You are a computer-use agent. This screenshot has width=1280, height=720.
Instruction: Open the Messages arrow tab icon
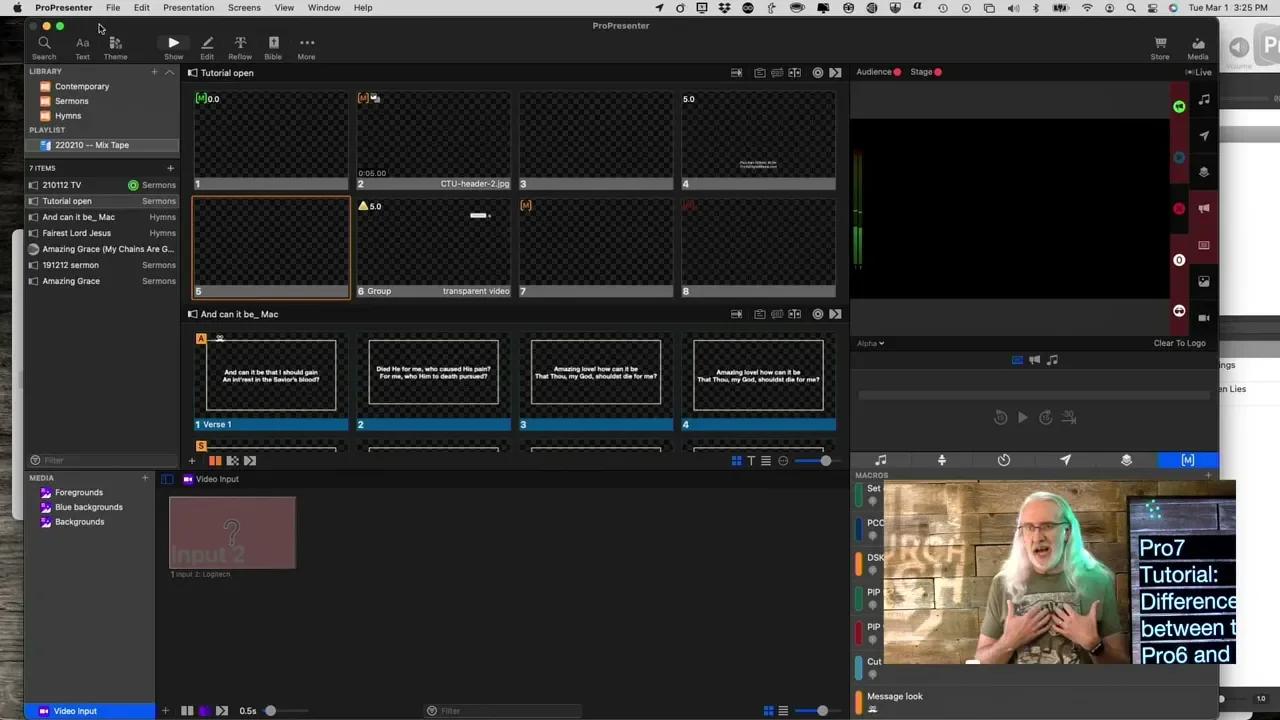click(1065, 460)
